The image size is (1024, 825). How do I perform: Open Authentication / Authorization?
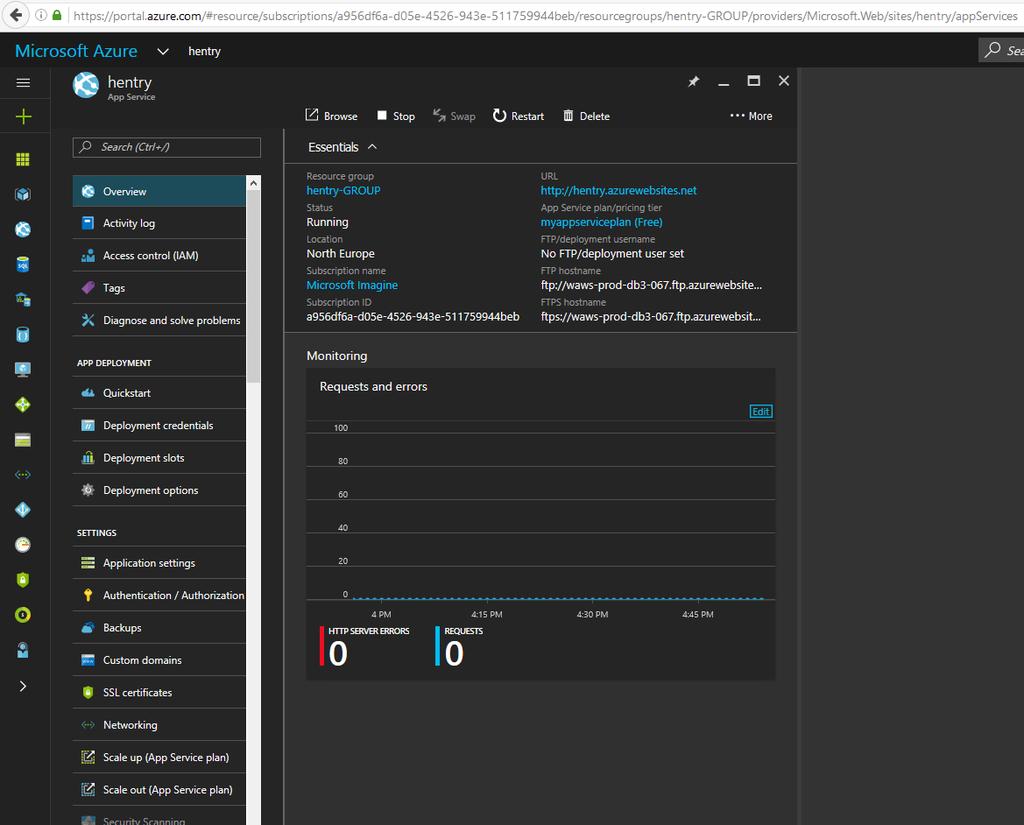click(x=159, y=595)
